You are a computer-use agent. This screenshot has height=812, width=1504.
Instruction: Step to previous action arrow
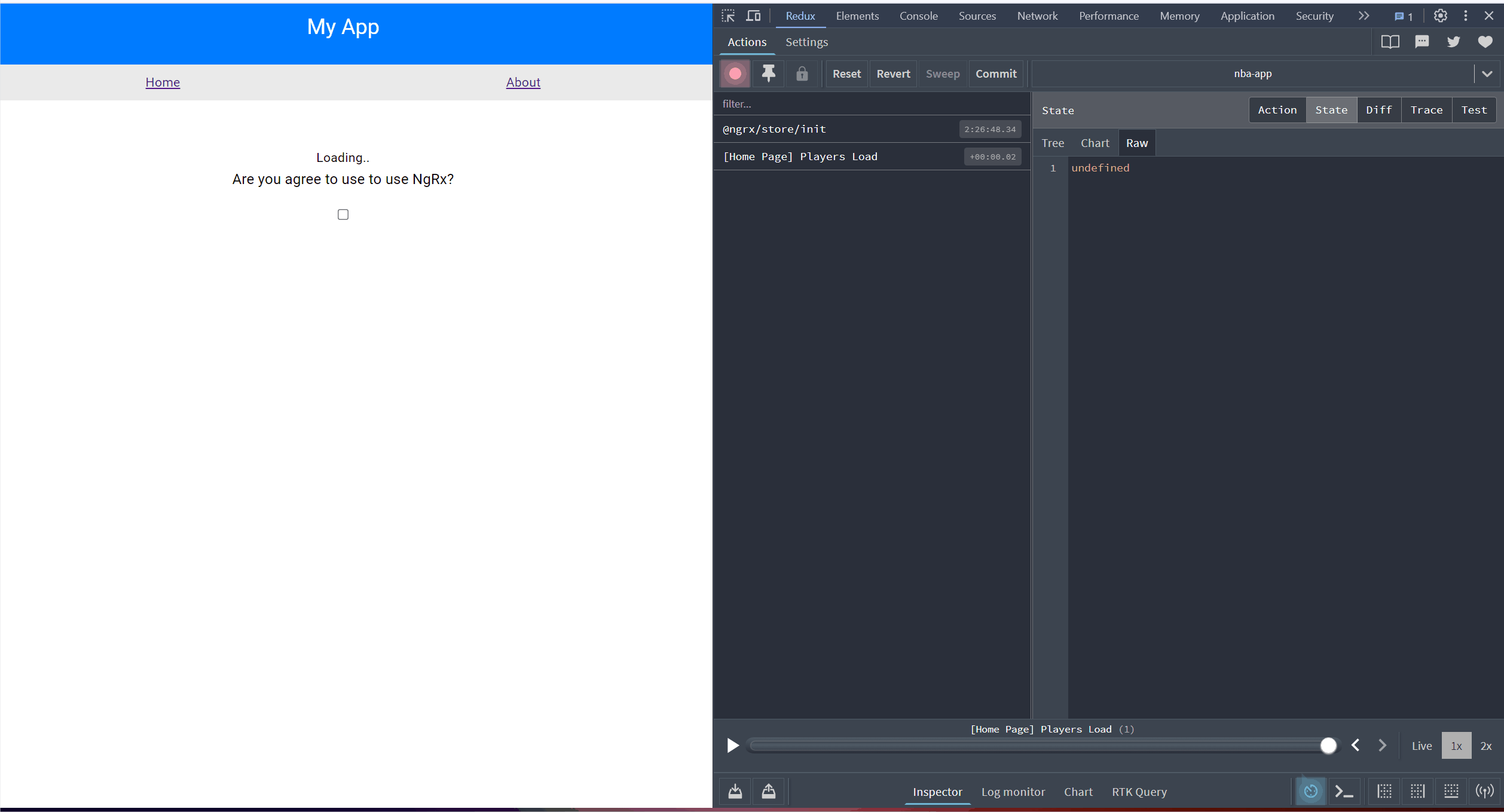coord(1355,745)
